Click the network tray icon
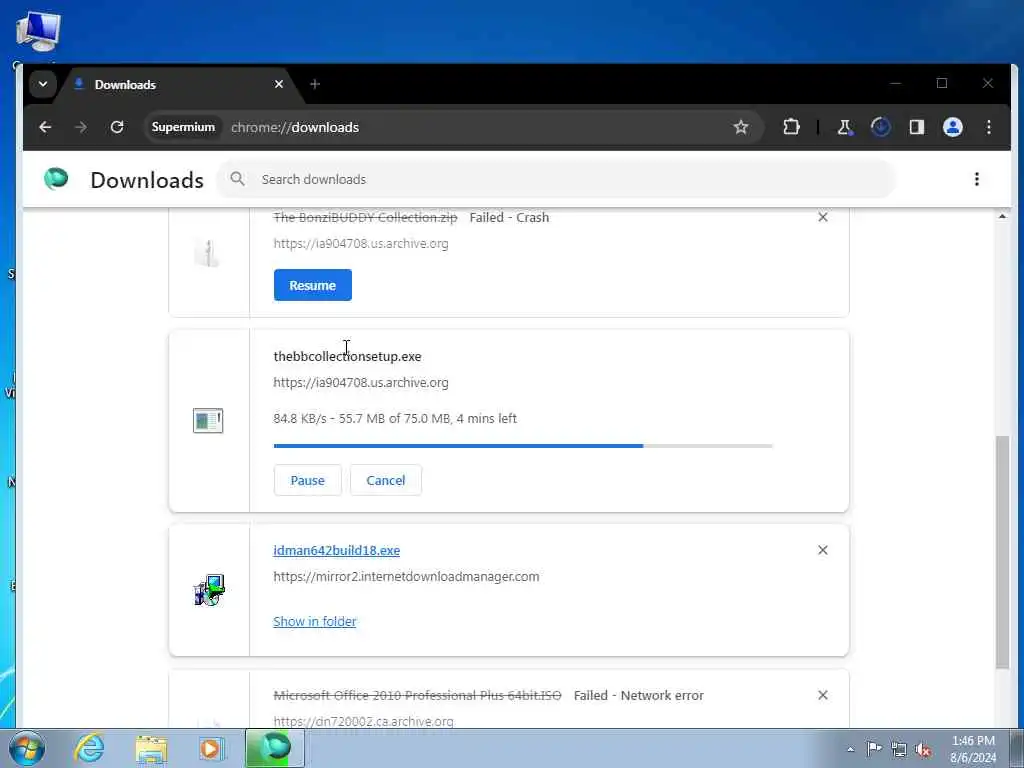Viewport: 1024px width, 768px height. click(x=899, y=749)
